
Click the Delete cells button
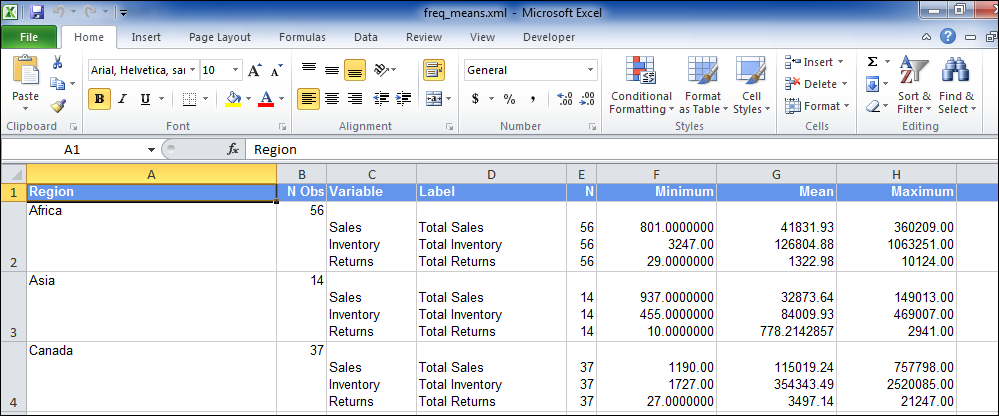click(x=818, y=84)
